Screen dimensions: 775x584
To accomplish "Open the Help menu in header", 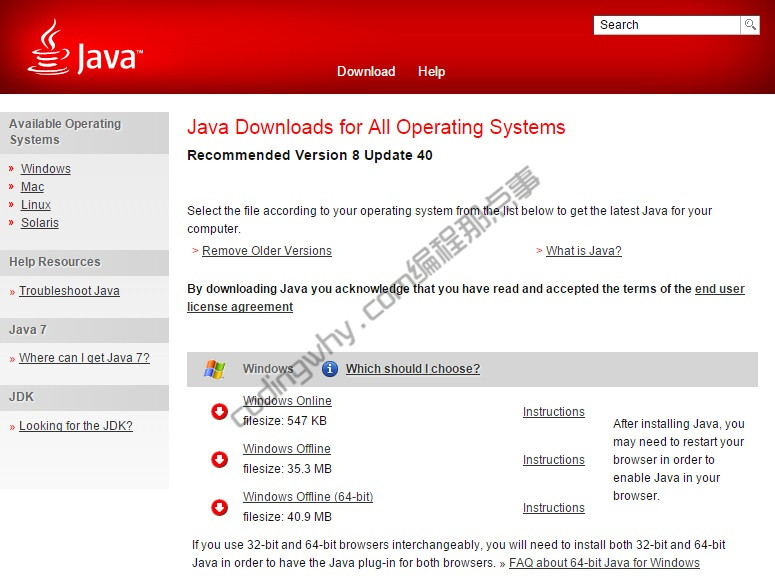I will click(431, 71).
